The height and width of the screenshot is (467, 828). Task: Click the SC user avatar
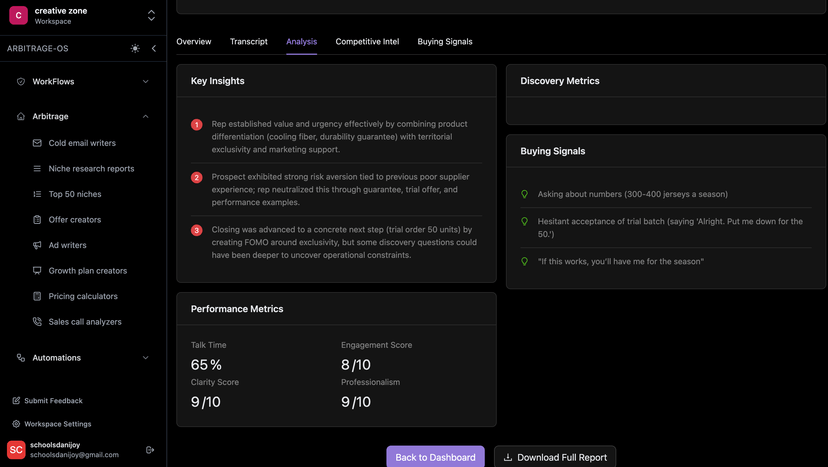16,450
